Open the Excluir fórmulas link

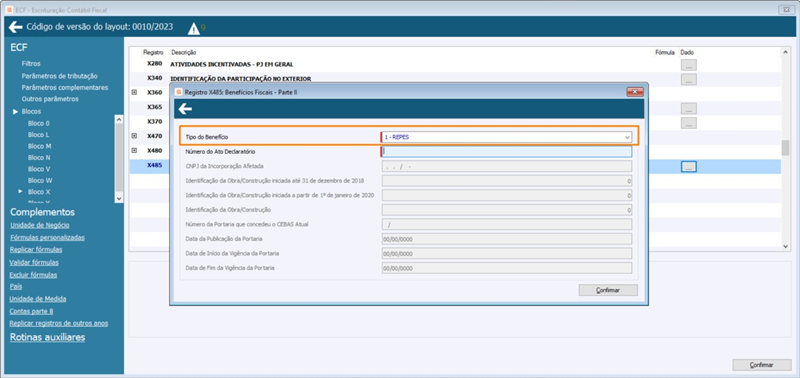tap(33, 274)
